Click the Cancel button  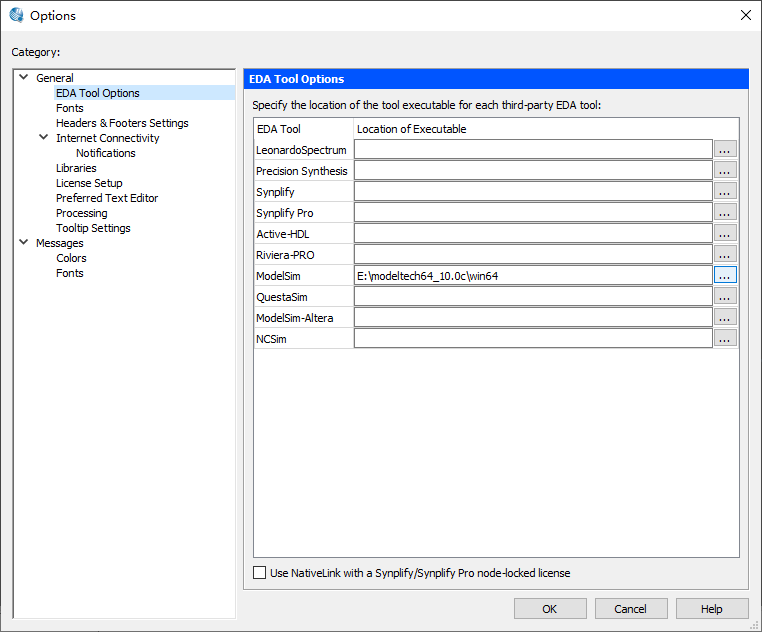coord(631,609)
